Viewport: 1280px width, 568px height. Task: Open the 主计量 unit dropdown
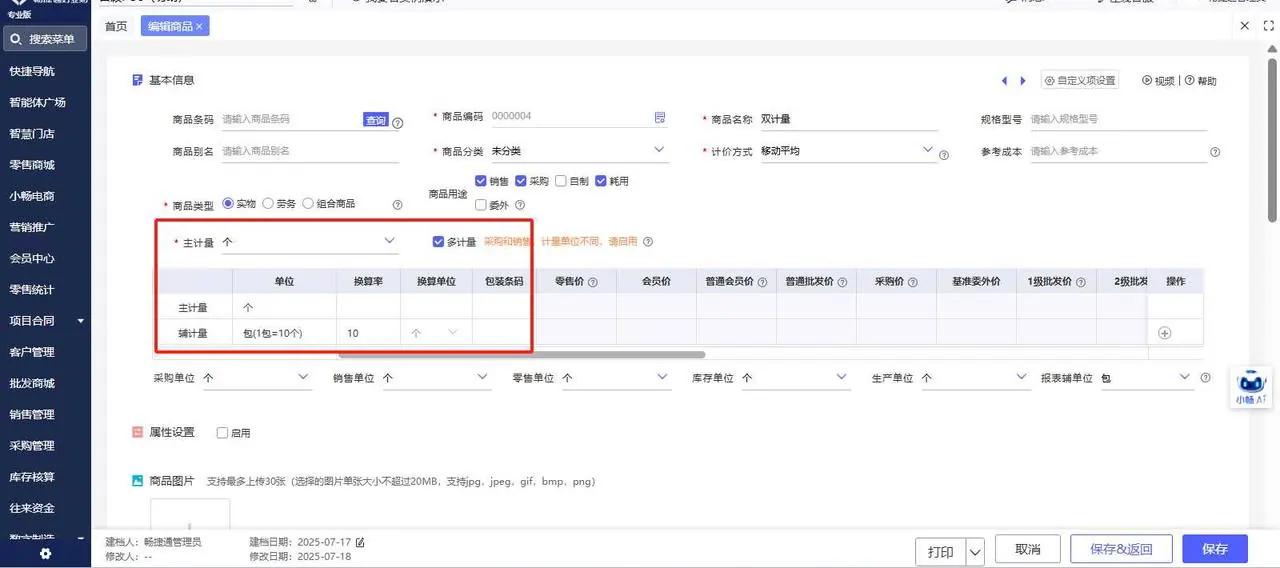pos(310,242)
